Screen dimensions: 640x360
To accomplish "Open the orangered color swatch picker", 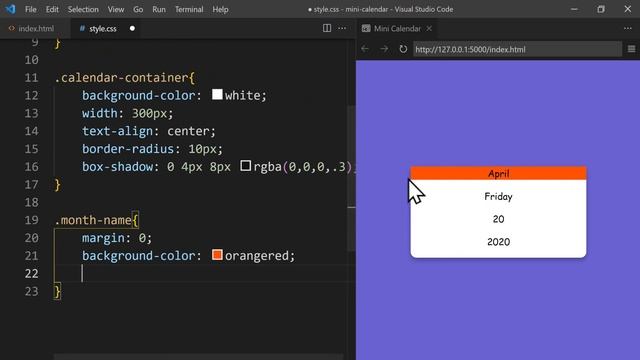I will pyautogui.click(x=217, y=255).
